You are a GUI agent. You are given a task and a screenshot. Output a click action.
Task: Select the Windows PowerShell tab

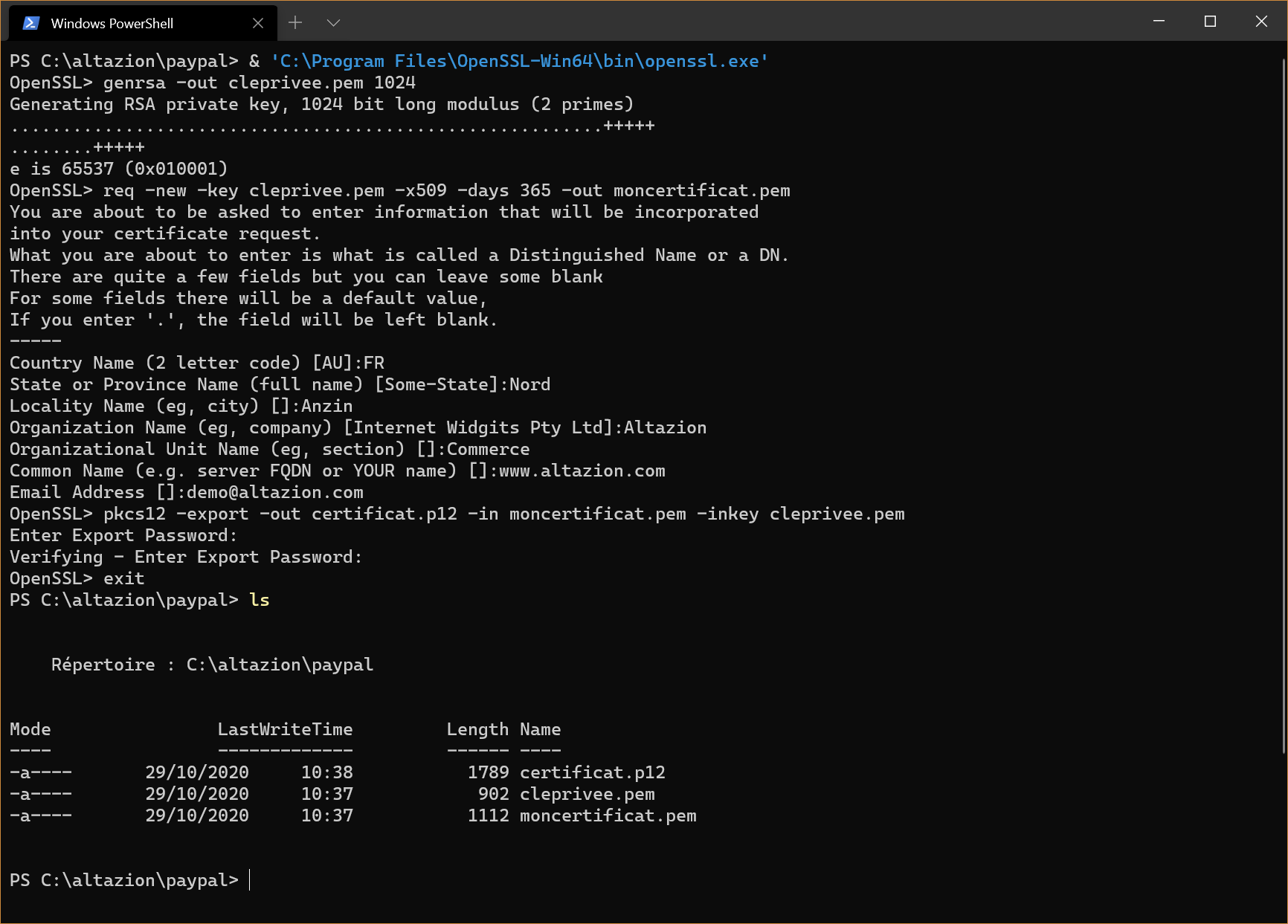[x=143, y=23]
